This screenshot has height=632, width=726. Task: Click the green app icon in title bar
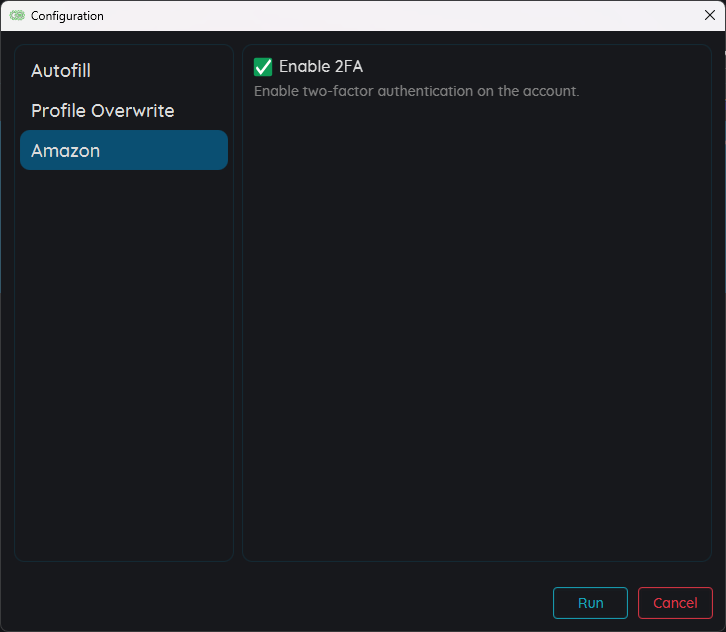pos(17,16)
